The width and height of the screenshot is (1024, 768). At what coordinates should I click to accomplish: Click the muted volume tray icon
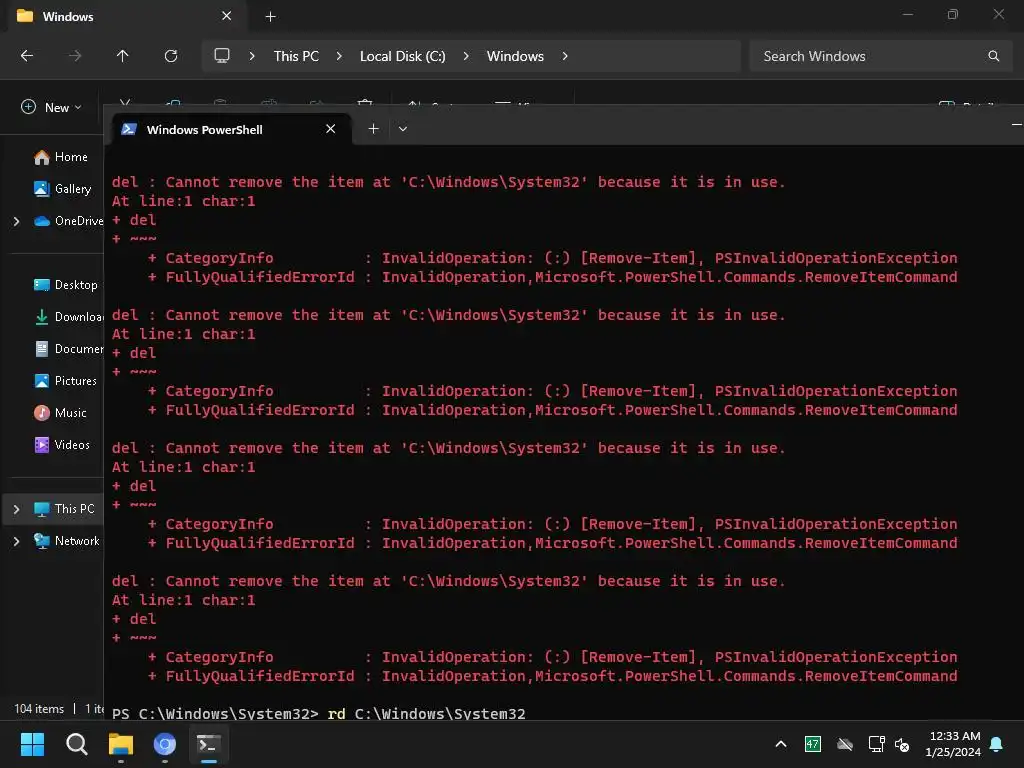tap(902, 744)
